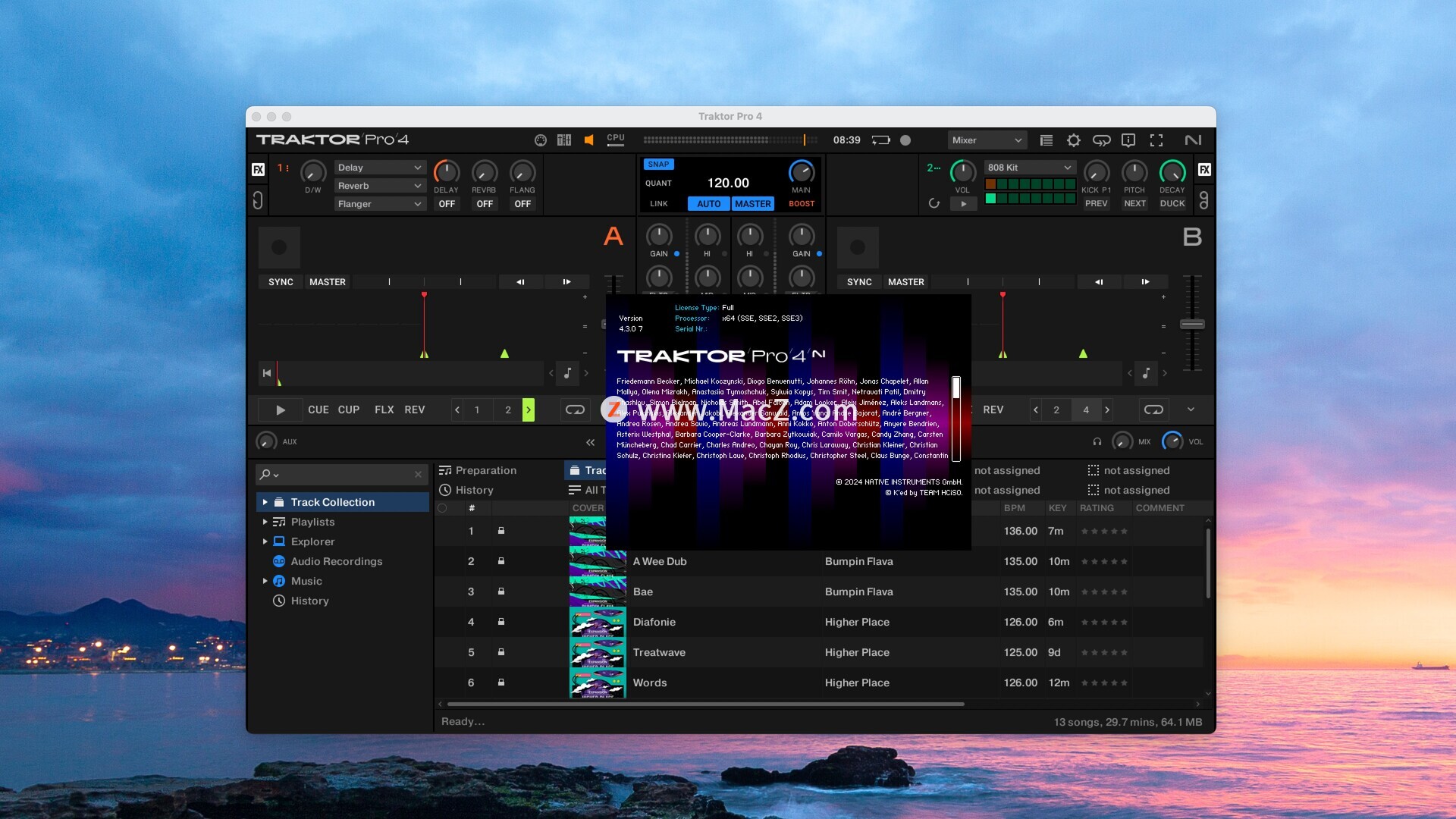The image size is (1456, 819).
Task: Click the browser search field
Action: (x=345, y=474)
